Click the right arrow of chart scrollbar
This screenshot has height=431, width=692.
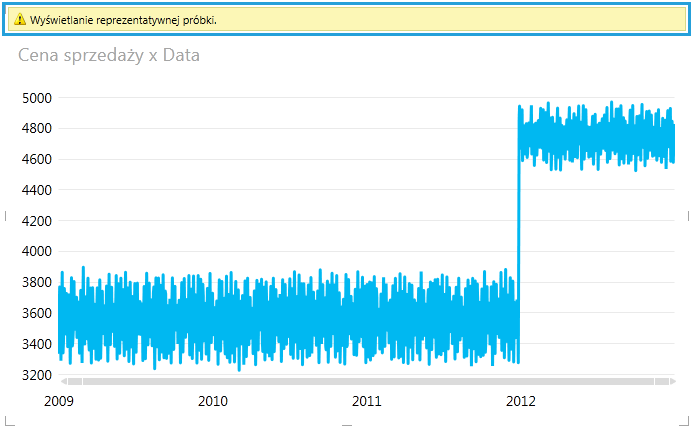[x=672, y=381]
